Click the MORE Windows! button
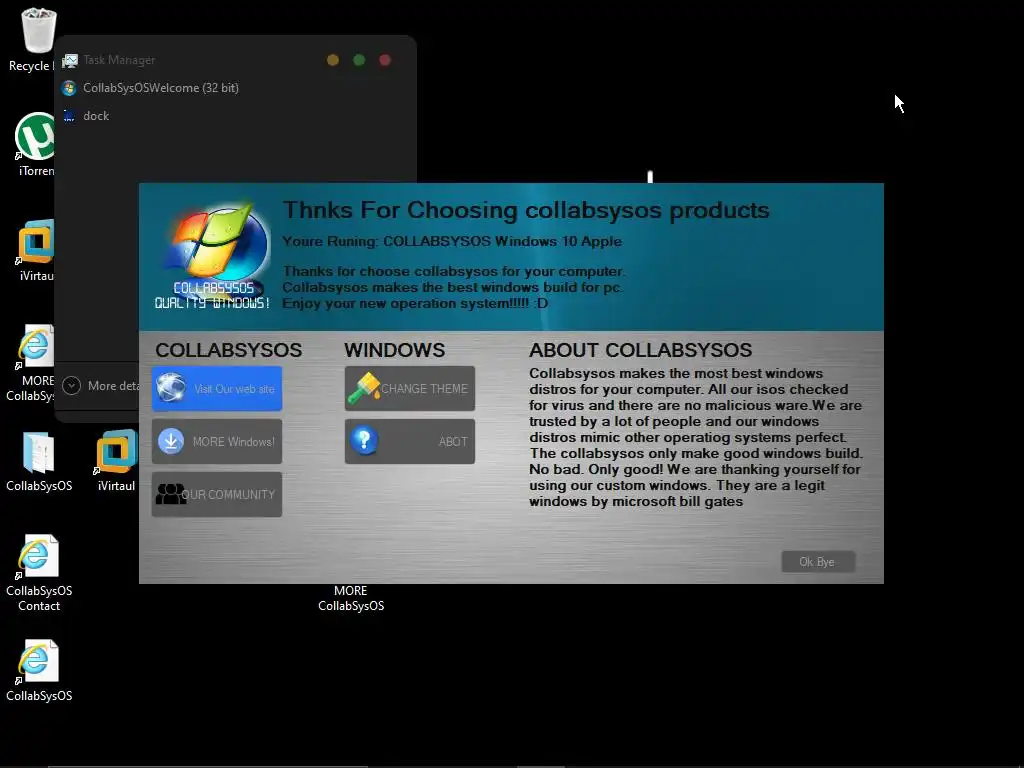The height and width of the screenshot is (768, 1024). 217,441
